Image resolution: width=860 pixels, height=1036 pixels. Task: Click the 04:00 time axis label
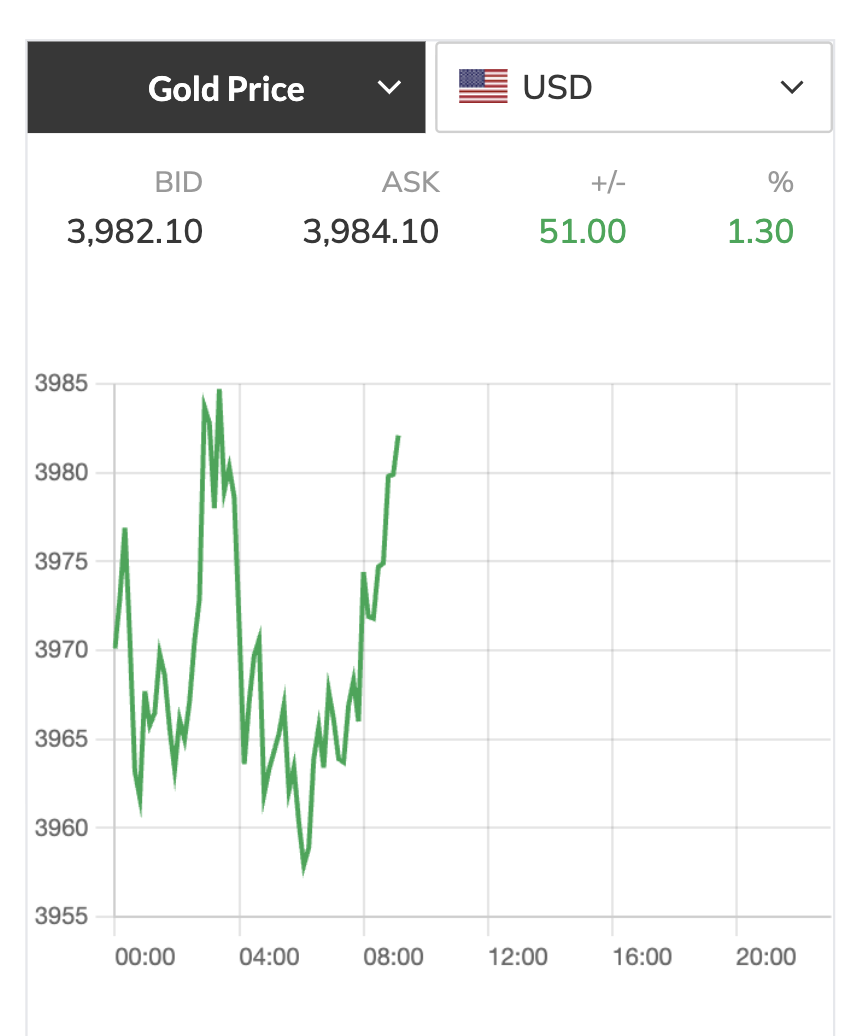coord(269,958)
